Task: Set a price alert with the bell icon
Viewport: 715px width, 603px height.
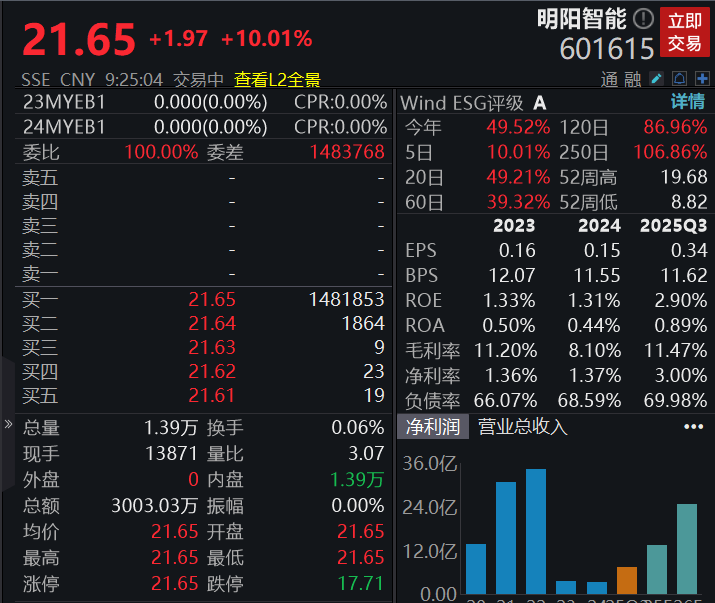Action: [679, 78]
